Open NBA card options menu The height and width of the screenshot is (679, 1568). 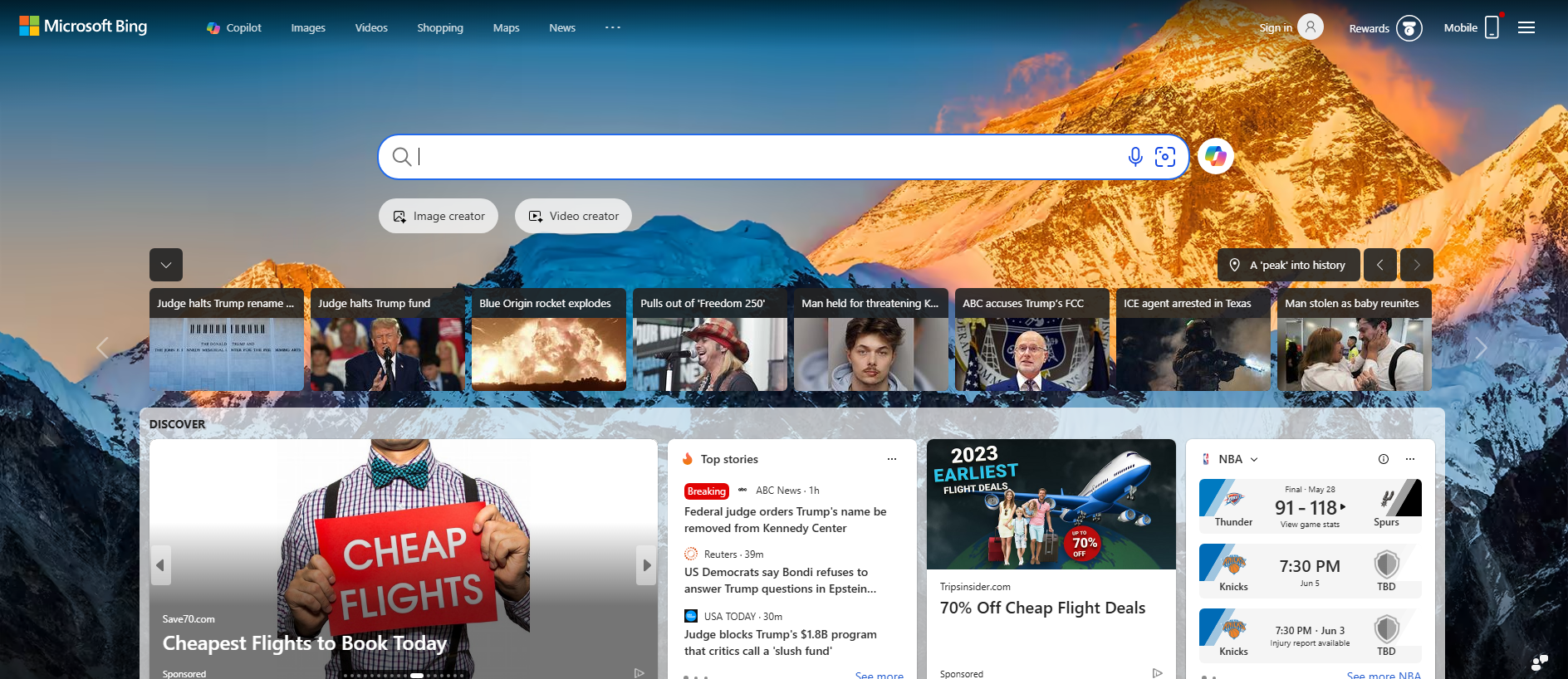[x=1410, y=459]
